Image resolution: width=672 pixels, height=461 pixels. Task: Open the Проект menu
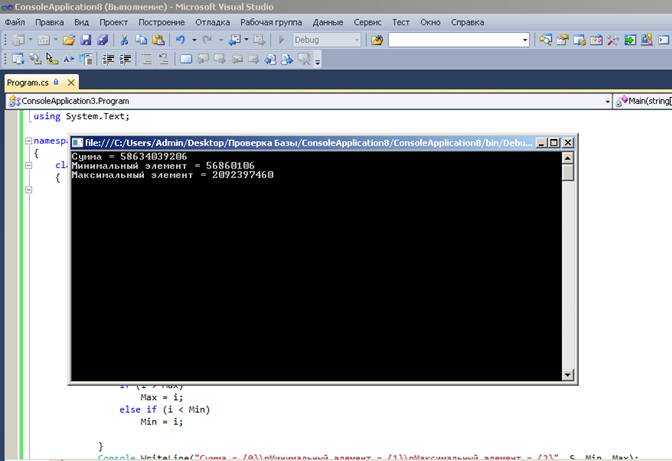coord(114,22)
